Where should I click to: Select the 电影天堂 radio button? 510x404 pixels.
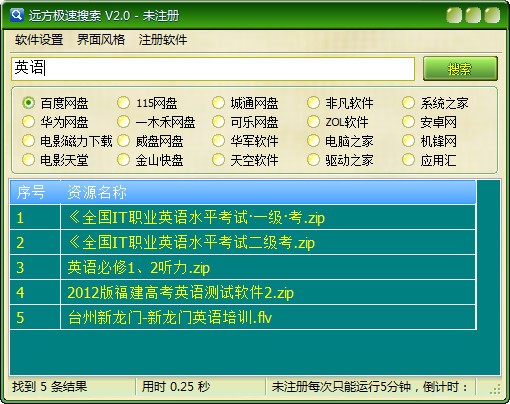[29, 160]
